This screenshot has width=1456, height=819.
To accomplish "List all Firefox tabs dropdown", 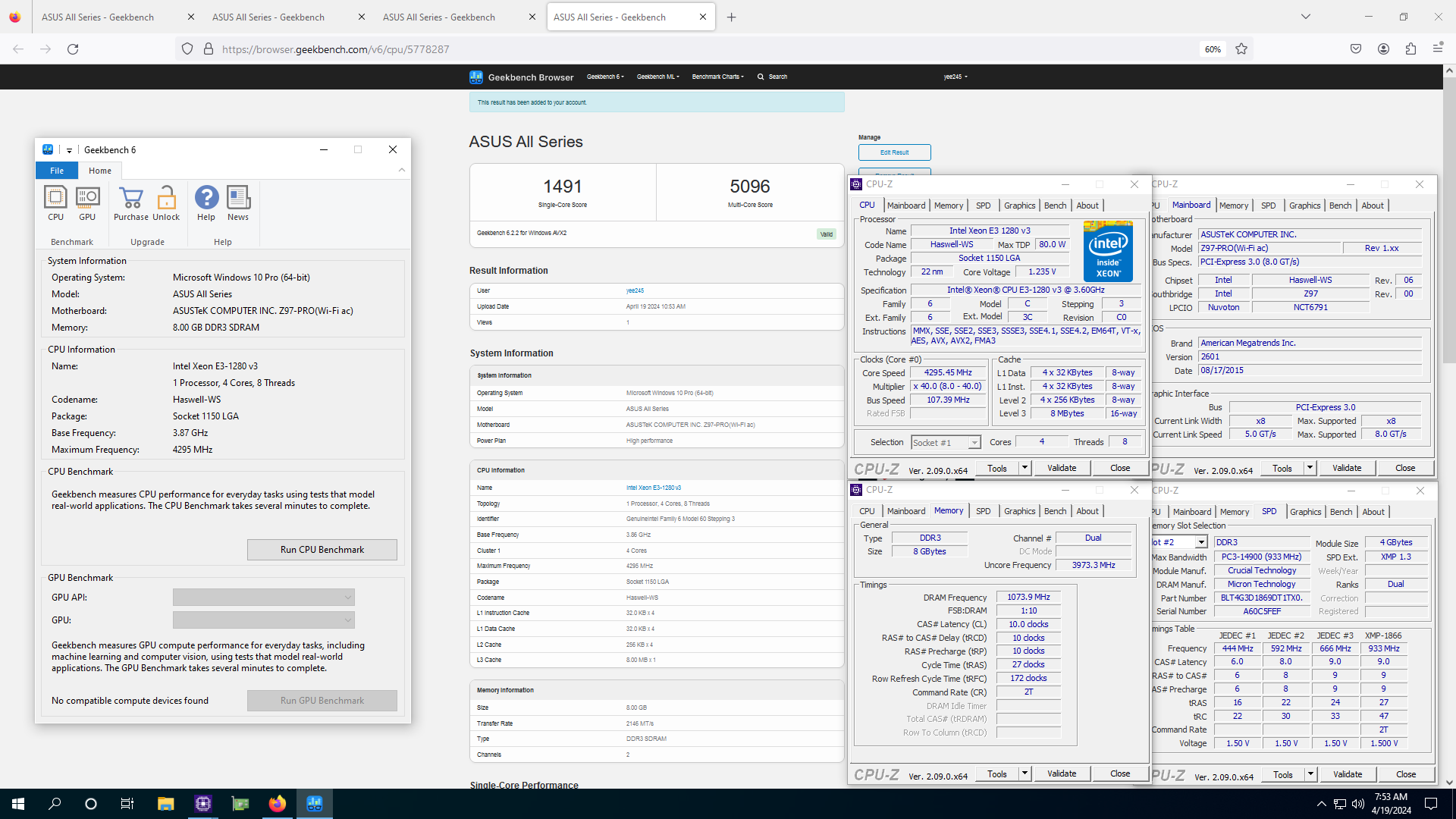I will point(1306,17).
